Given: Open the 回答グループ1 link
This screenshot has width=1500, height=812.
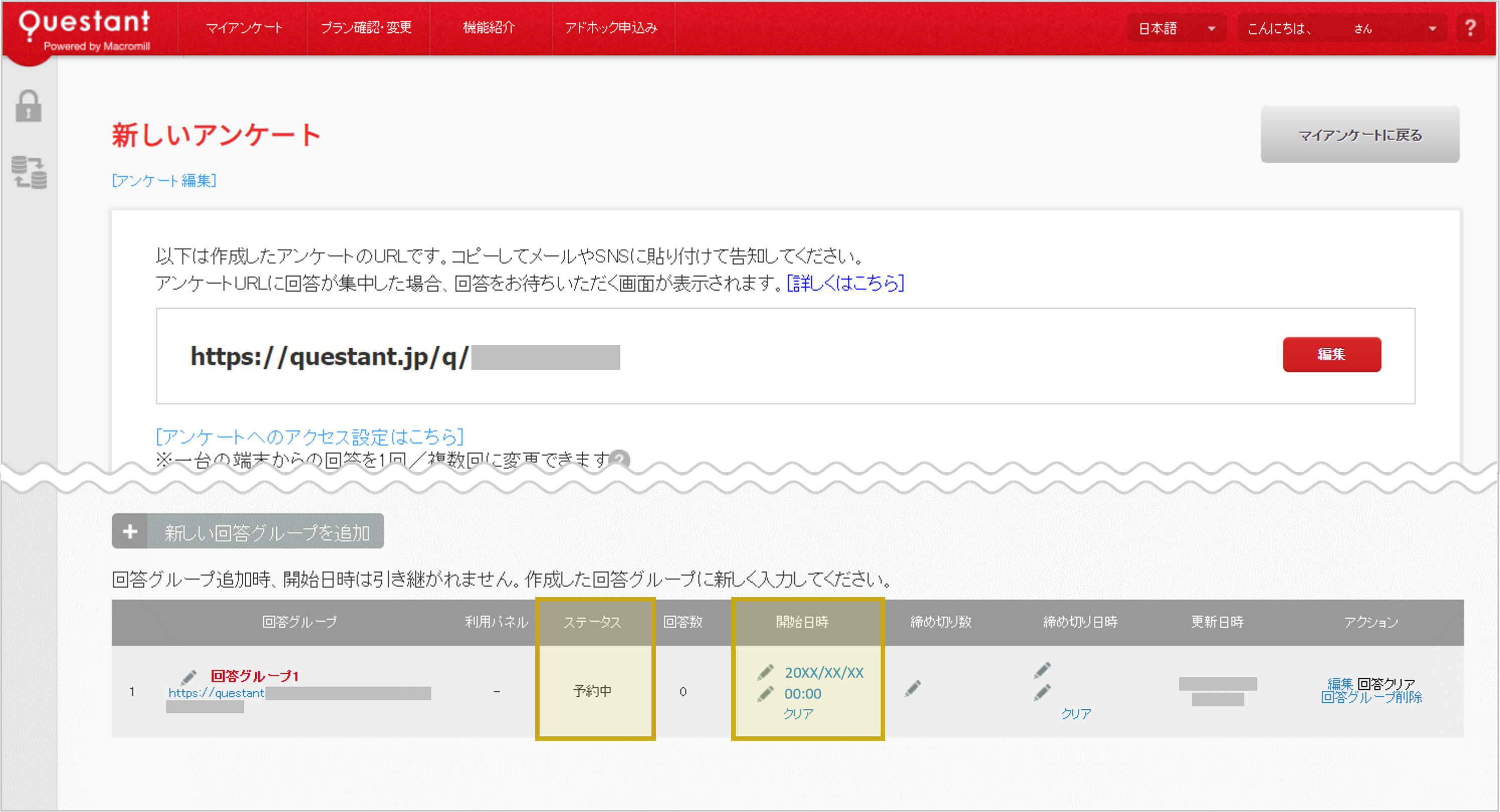Looking at the screenshot, I should (254, 676).
